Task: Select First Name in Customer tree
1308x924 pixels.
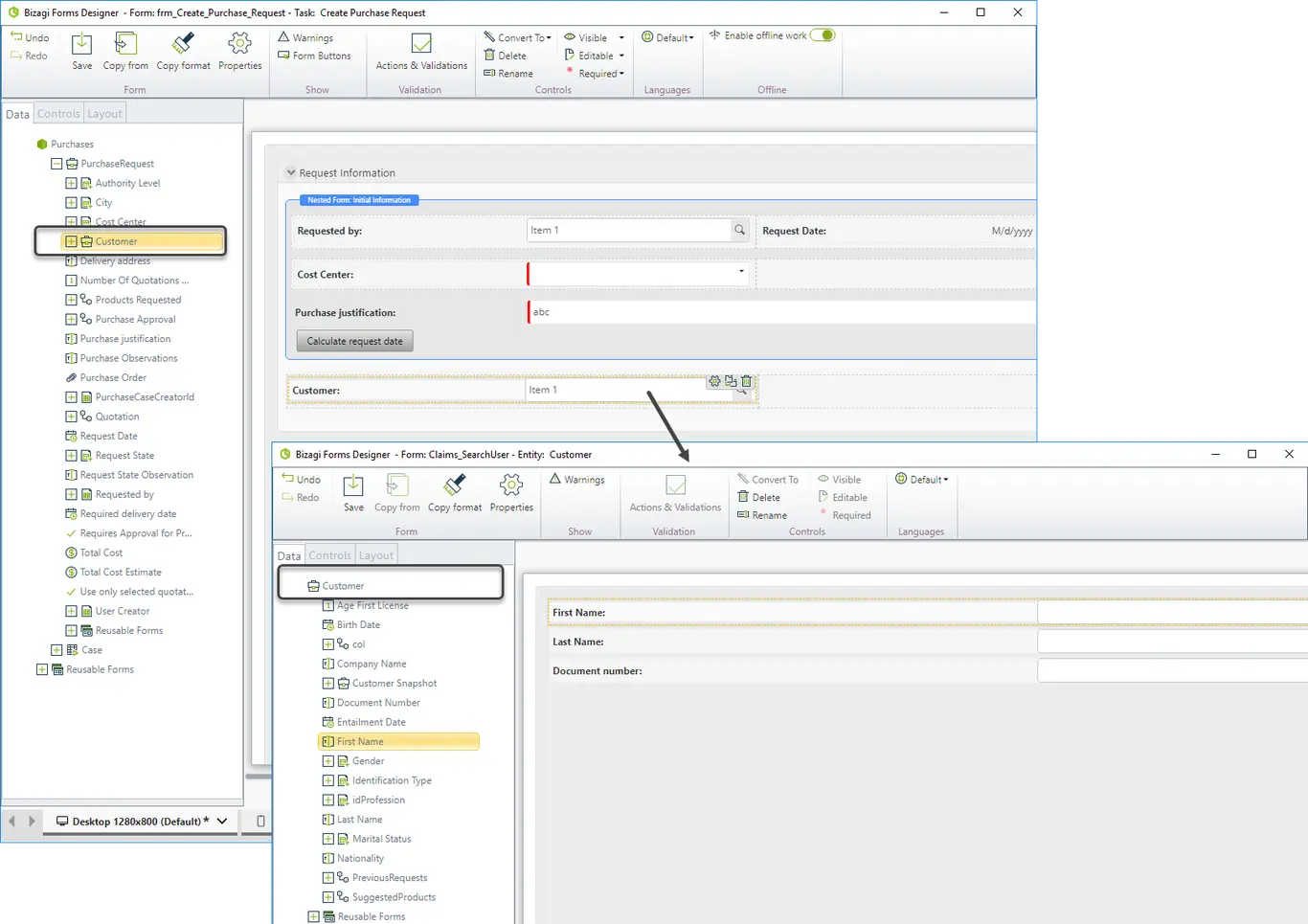Action: coord(398,741)
